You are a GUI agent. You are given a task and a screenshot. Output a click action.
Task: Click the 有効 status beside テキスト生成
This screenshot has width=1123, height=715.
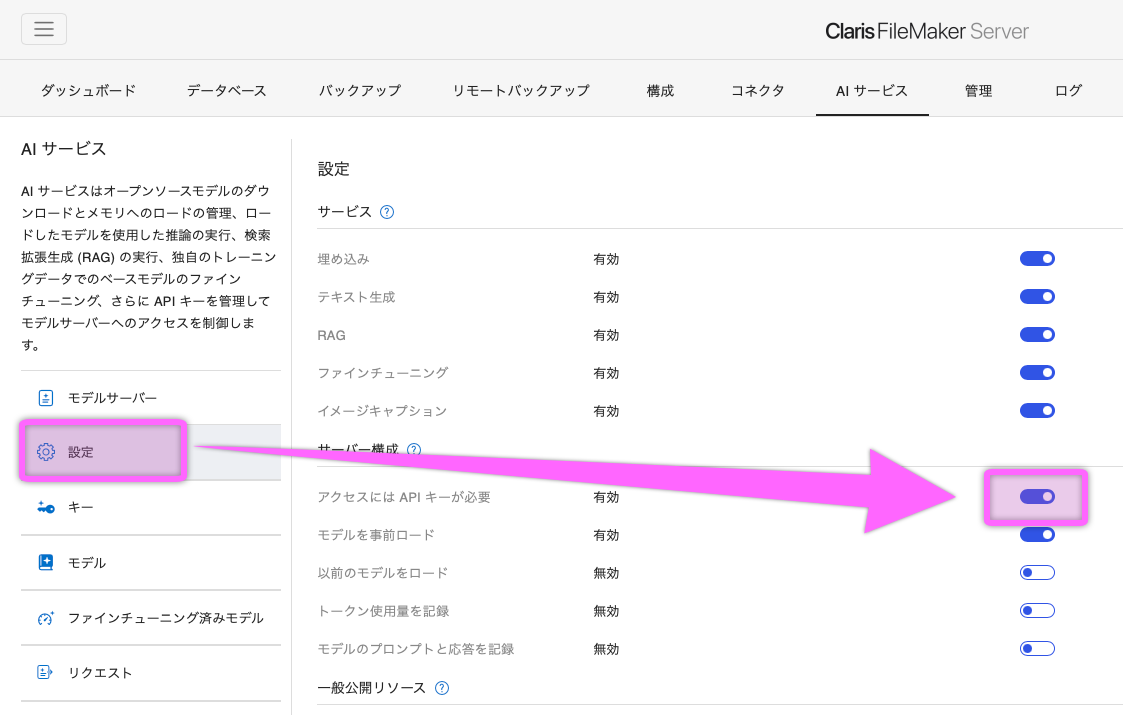click(x=606, y=297)
